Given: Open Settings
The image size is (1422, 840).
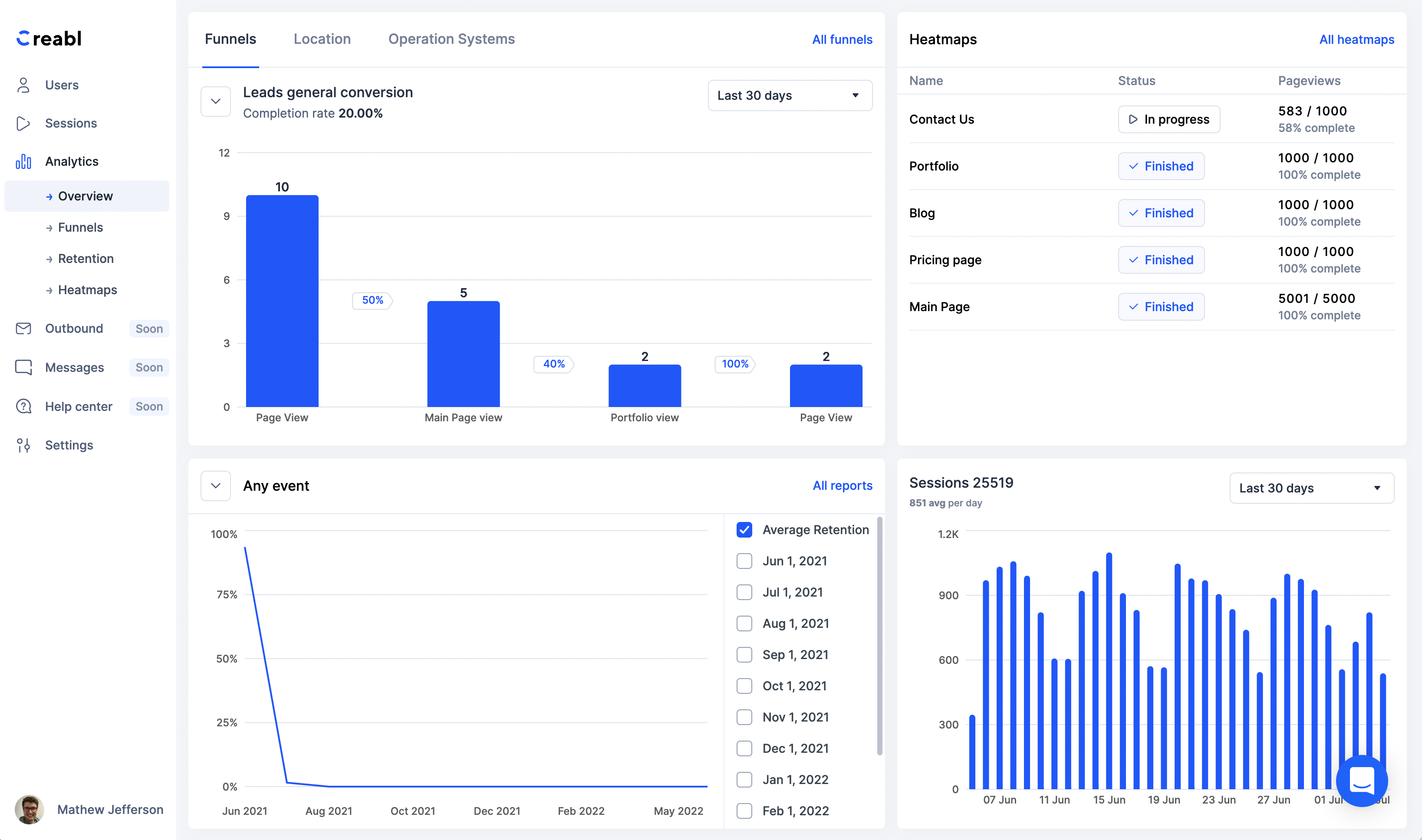Looking at the screenshot, I should click(x=69, y=445).
